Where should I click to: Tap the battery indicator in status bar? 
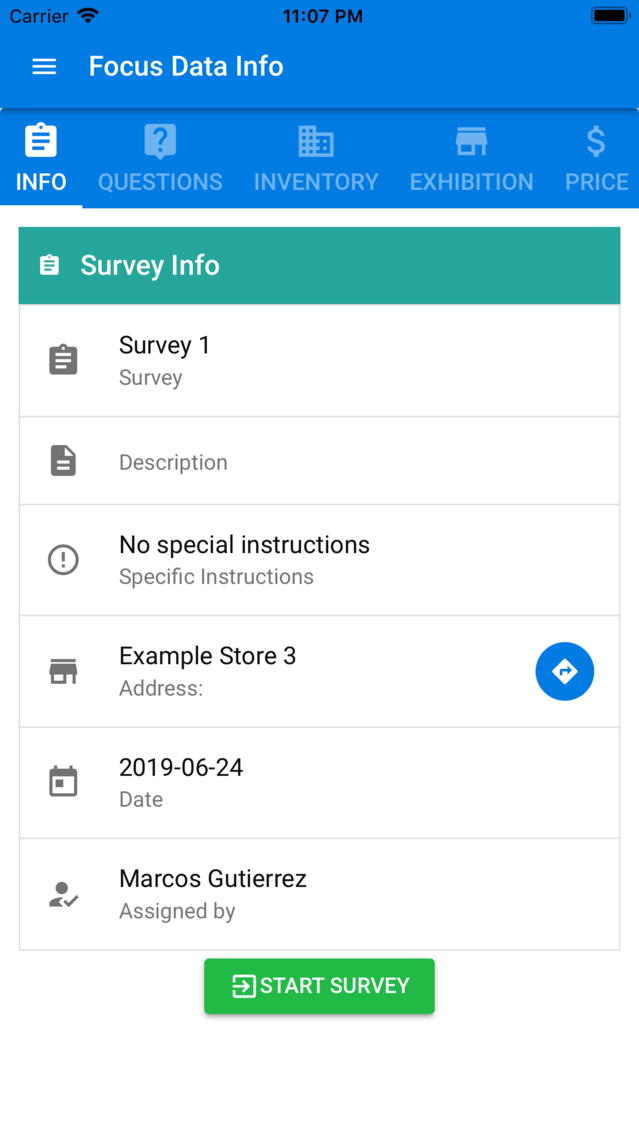[610, 16]
